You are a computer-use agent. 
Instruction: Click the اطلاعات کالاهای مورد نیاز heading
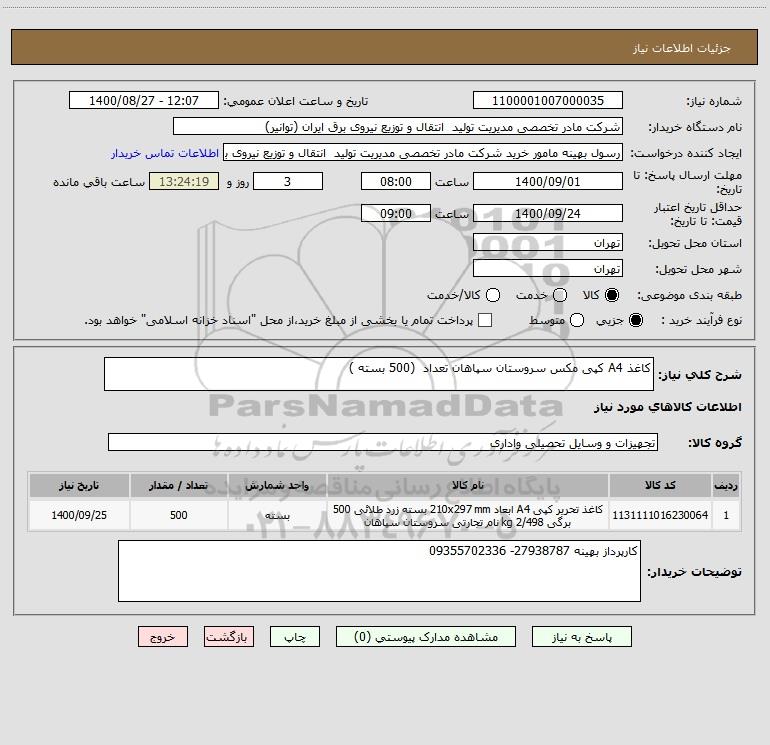click(x=668, y=407)
